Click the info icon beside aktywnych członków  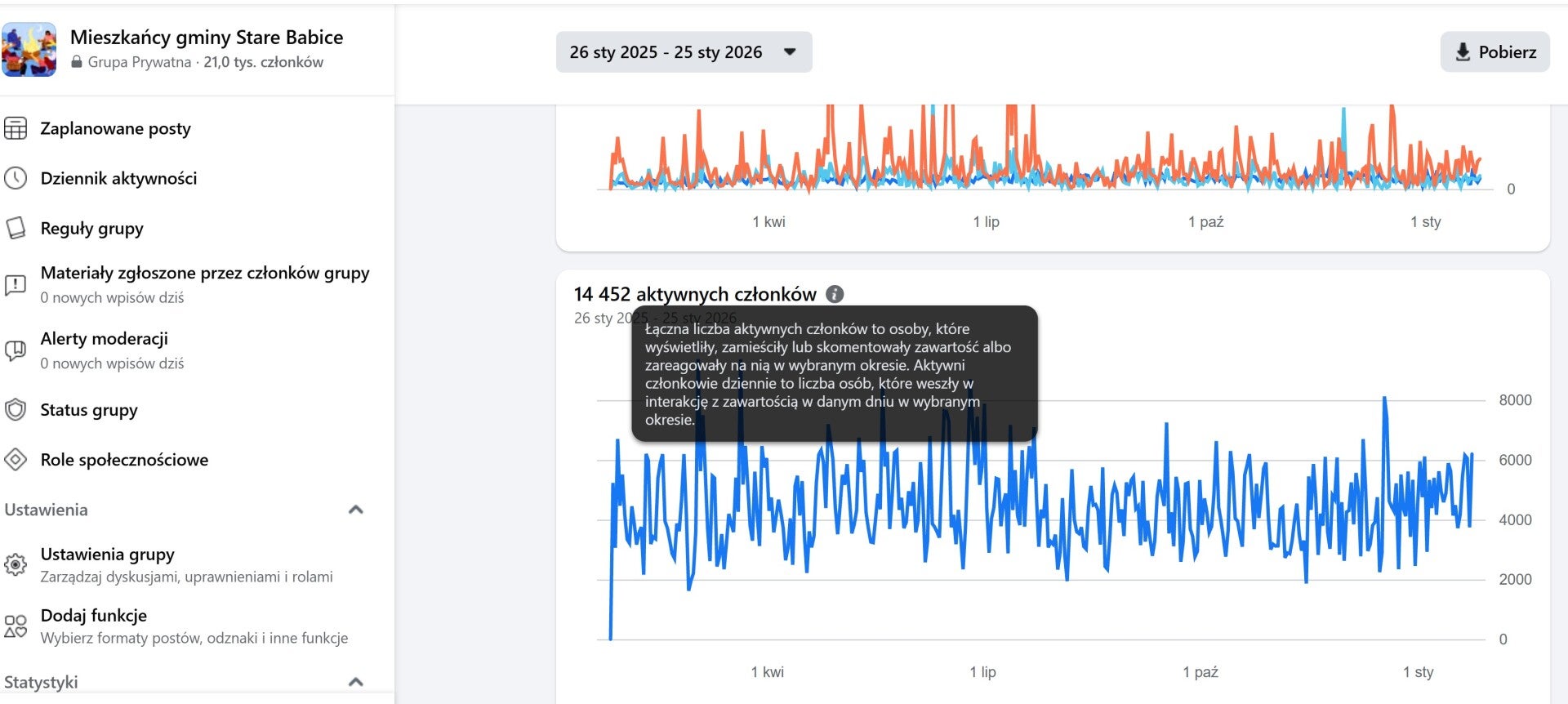835,294
